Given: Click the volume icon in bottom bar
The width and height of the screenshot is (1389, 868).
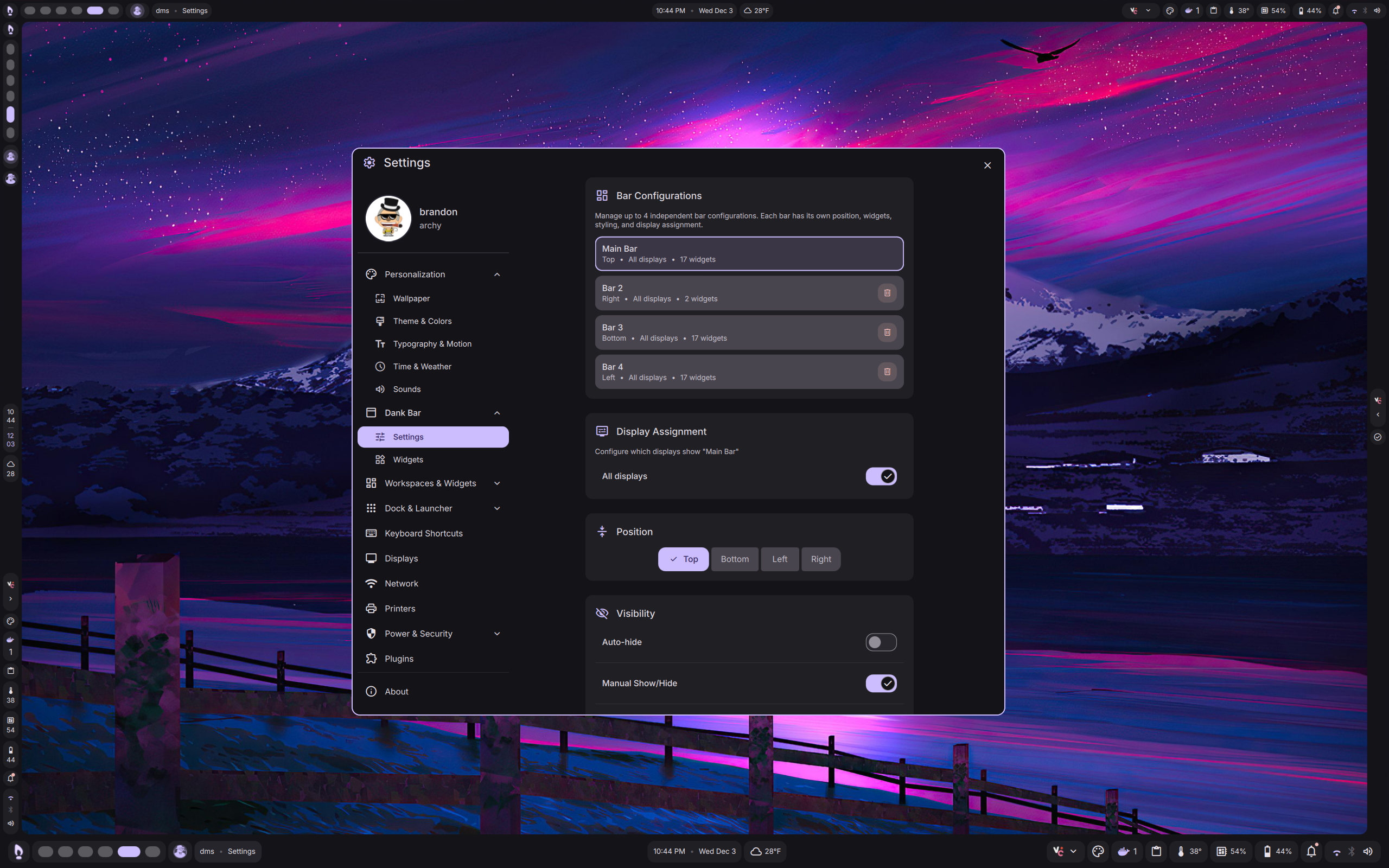Looking at the screenshot, I should (1368, 851).
